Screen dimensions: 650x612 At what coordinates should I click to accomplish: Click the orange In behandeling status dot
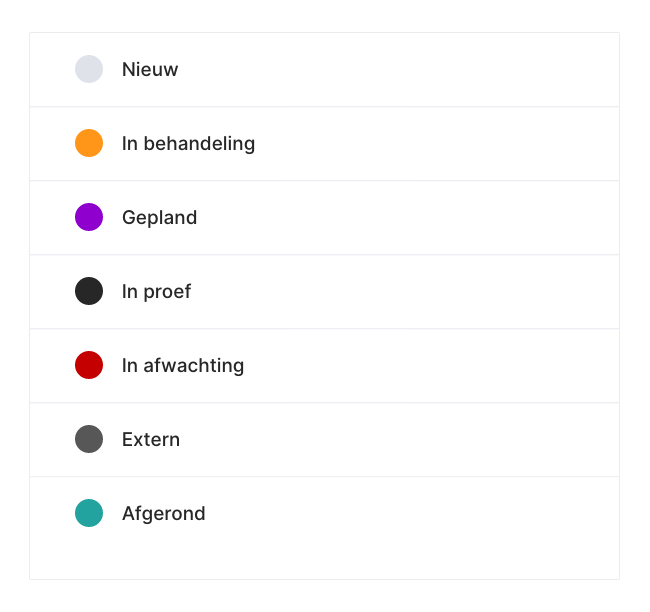coord(89,143)
